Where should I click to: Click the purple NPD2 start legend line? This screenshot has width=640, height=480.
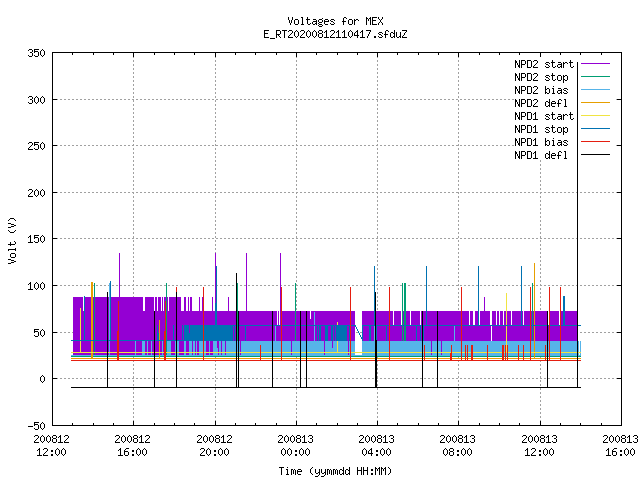pos(595,64)
